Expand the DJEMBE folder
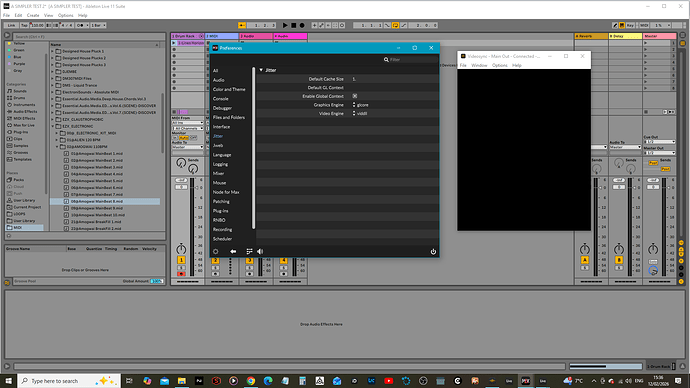The height and width of the screenshot is (388, 690). tap(52, 71)
